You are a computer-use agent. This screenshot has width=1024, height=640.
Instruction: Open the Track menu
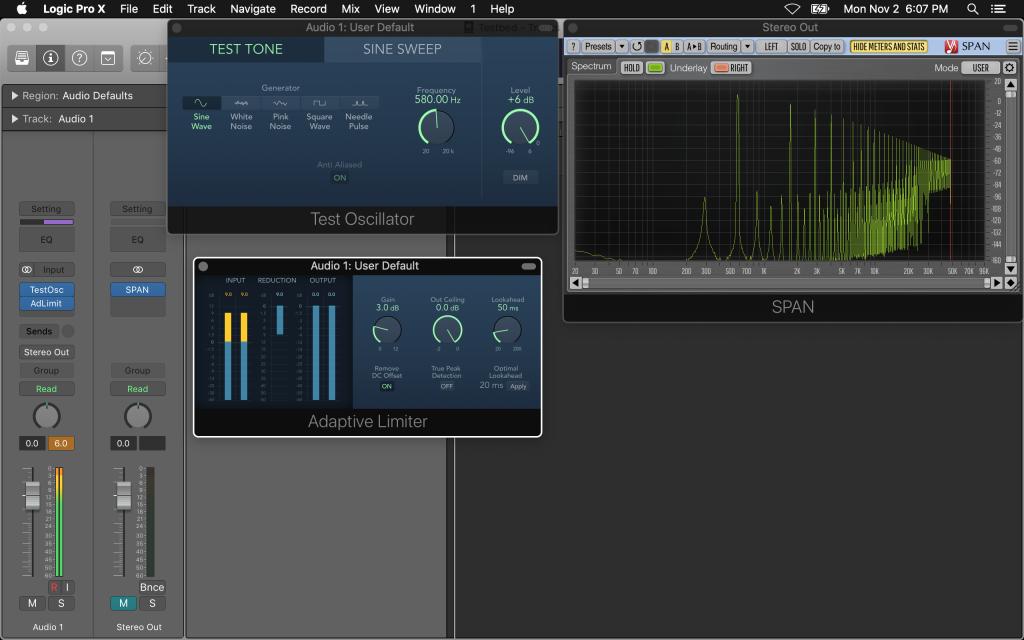[201, 9]
